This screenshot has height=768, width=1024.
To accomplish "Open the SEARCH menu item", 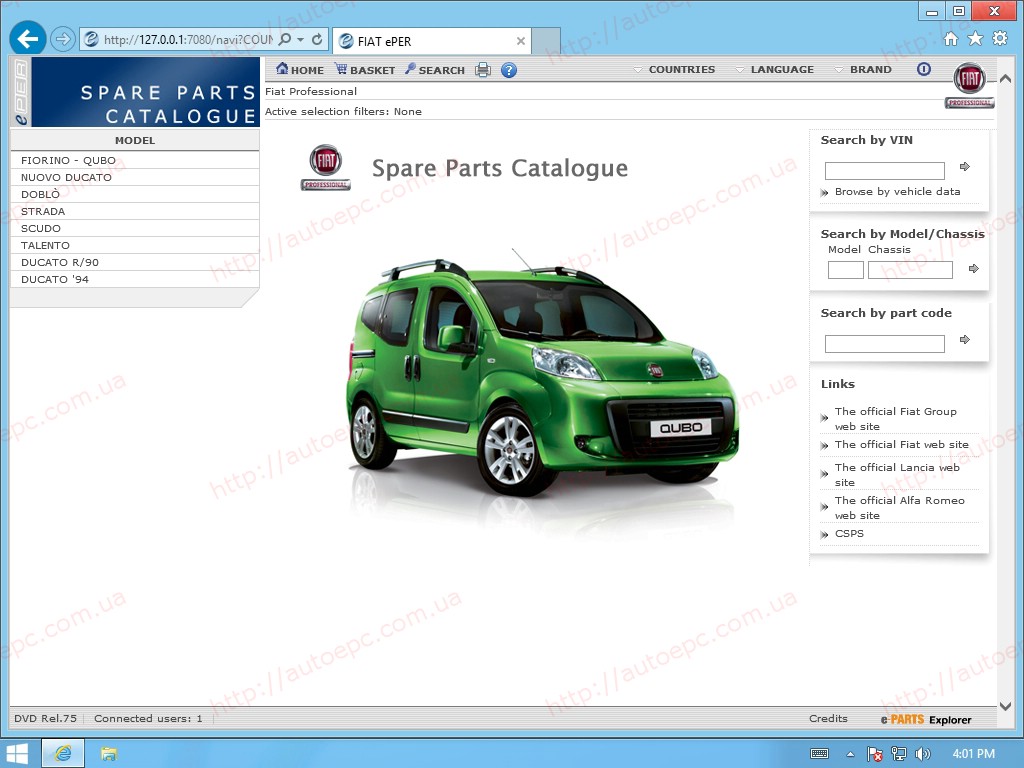I will (435, 69).
